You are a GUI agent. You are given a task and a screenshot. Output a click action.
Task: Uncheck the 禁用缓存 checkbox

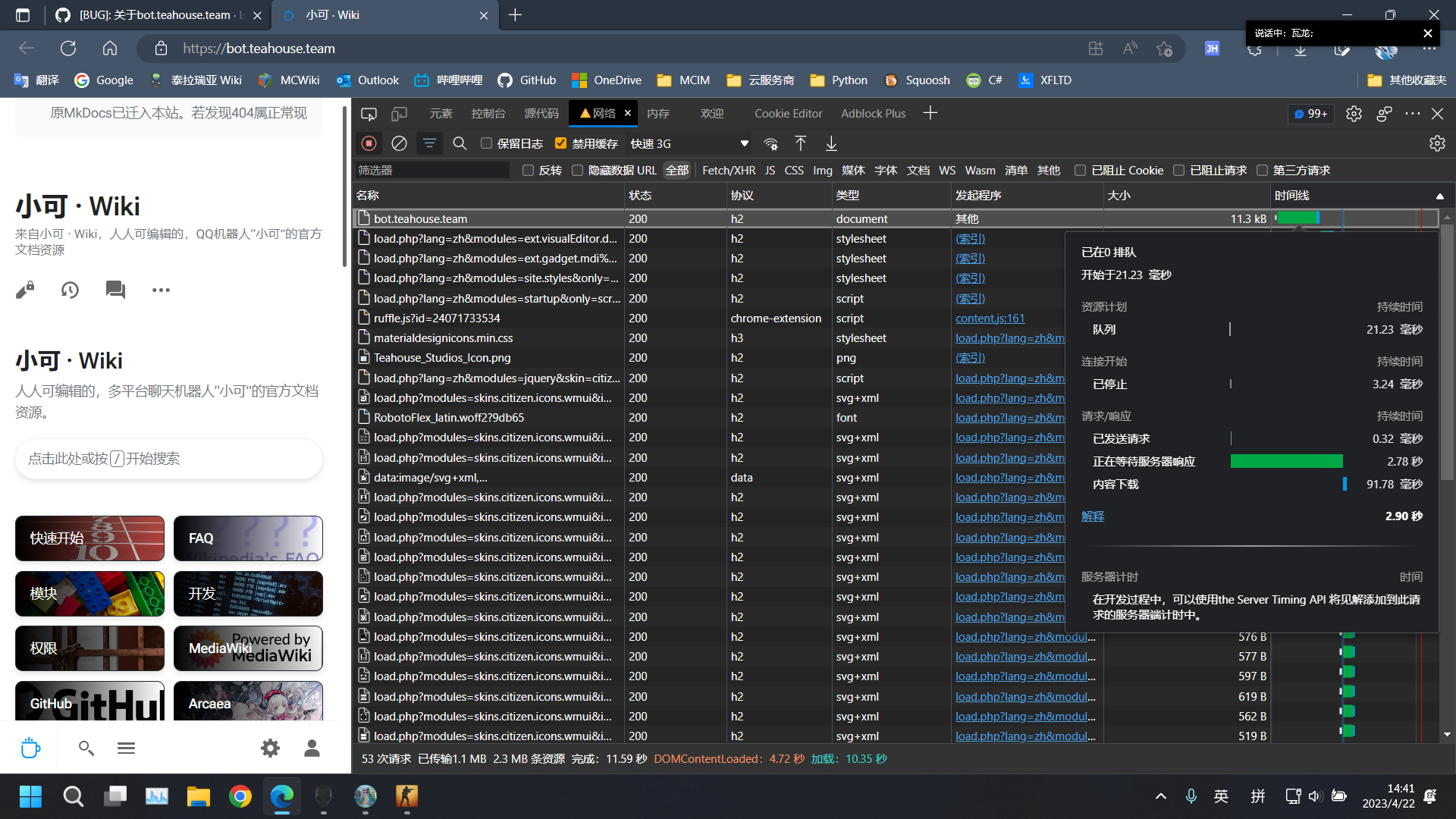coord(561,143)
